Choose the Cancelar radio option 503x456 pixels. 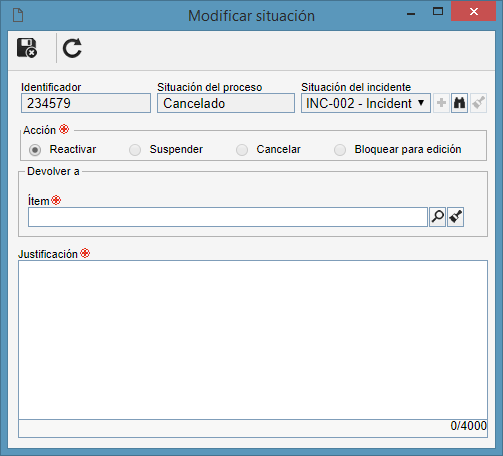[242, 150]
